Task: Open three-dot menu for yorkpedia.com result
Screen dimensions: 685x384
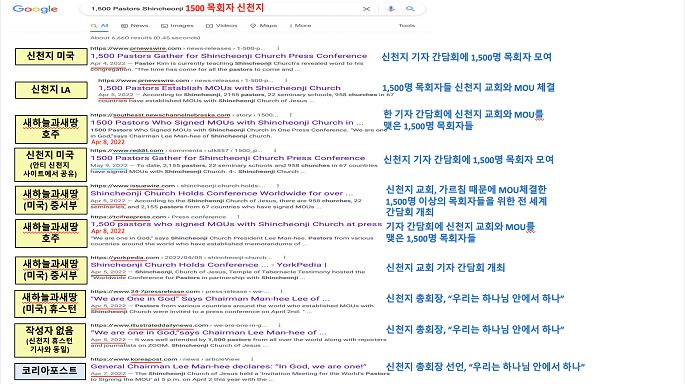Action: coord(284,257)
